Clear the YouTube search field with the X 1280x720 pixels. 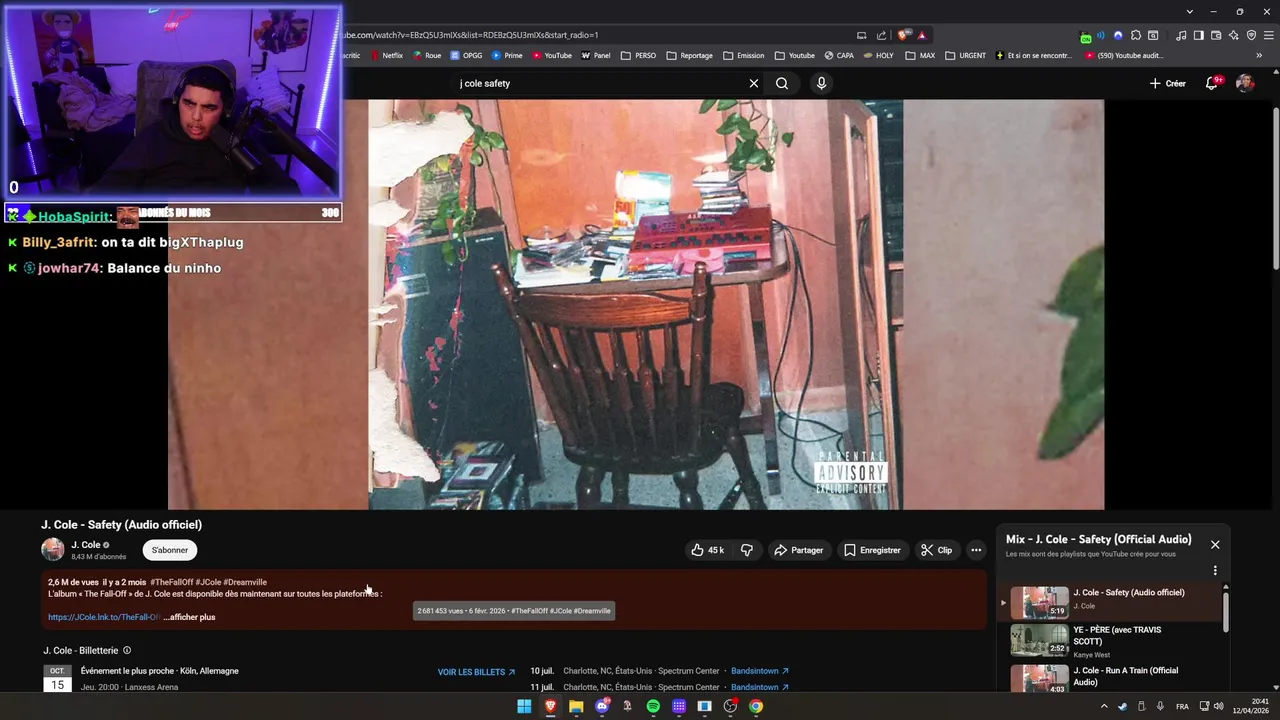click(x=754, y=83)
